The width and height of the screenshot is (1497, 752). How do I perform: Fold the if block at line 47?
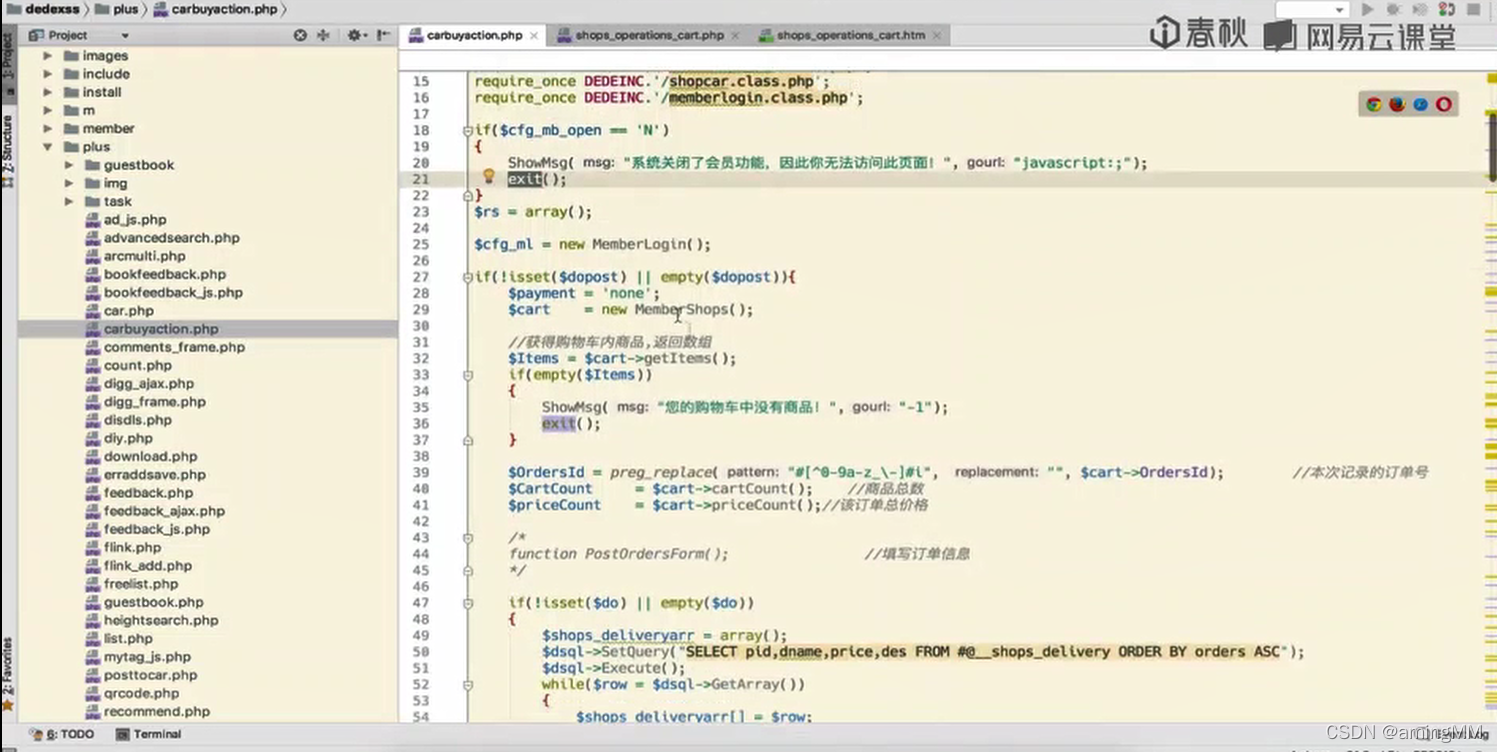coord(467,603)
